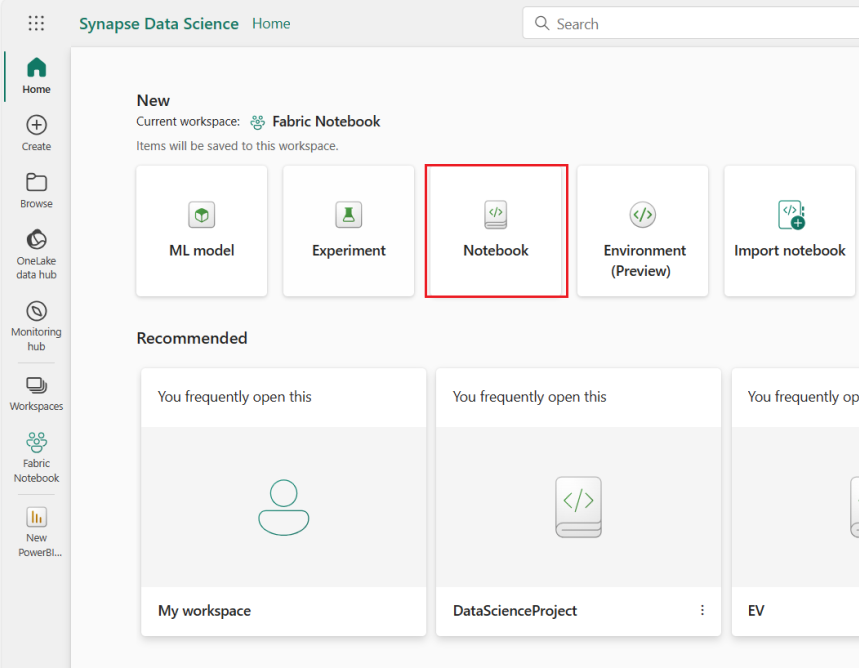Viewport: 859px width, 668px height.
Task: Open Browse folder icon in sidebar
Action: [x=36, y=190]
